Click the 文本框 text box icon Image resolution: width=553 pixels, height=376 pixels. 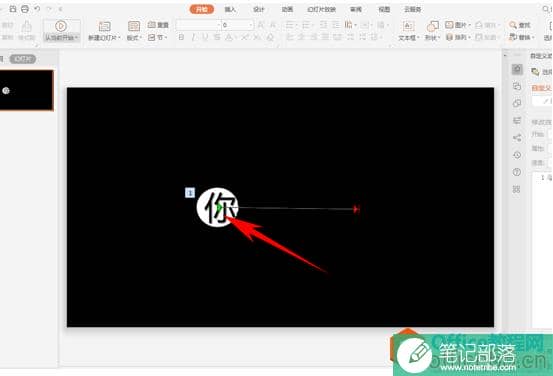click(408, 26)
